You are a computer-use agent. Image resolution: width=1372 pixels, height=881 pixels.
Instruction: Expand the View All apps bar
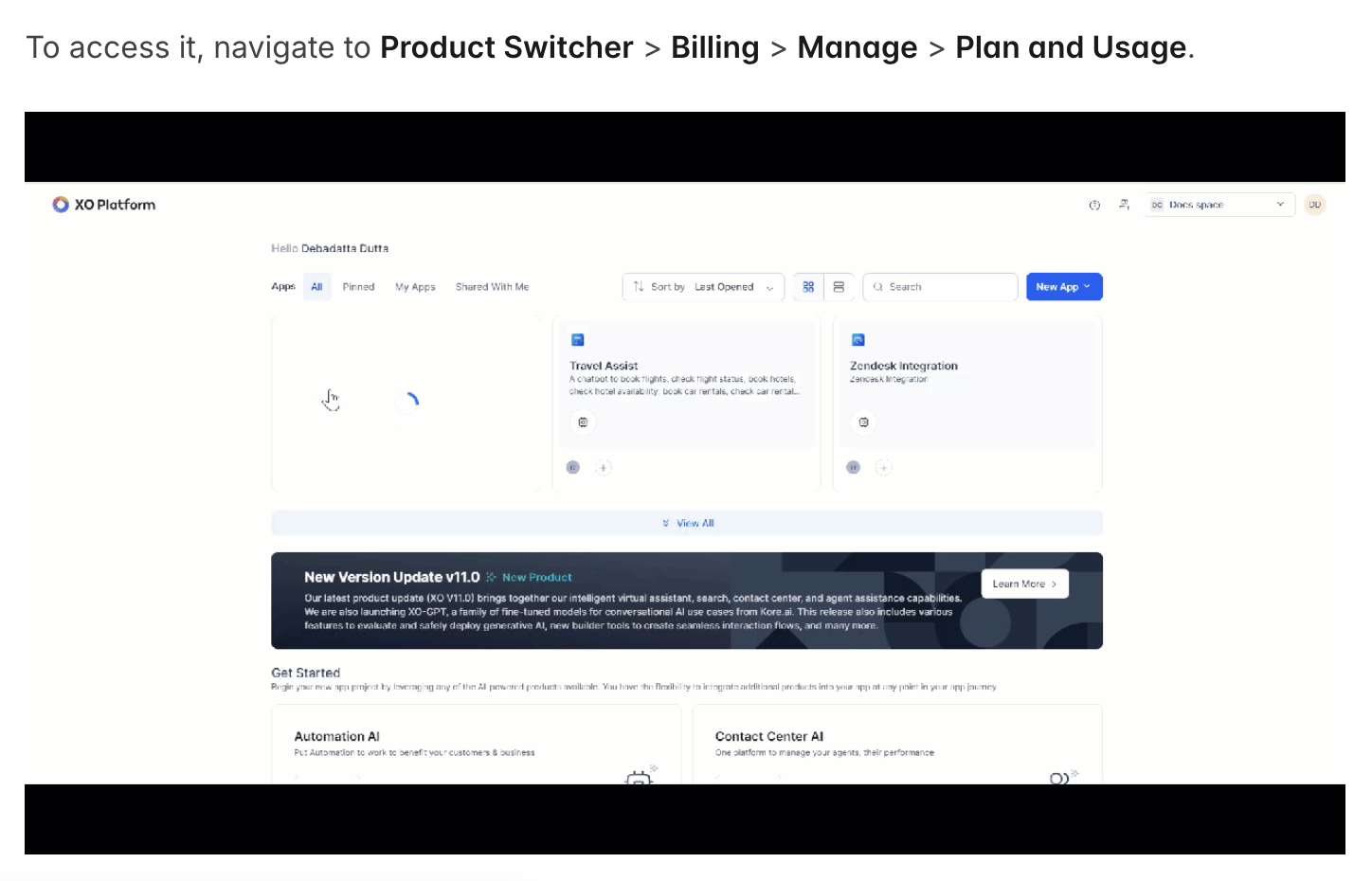tap(687, 523)
